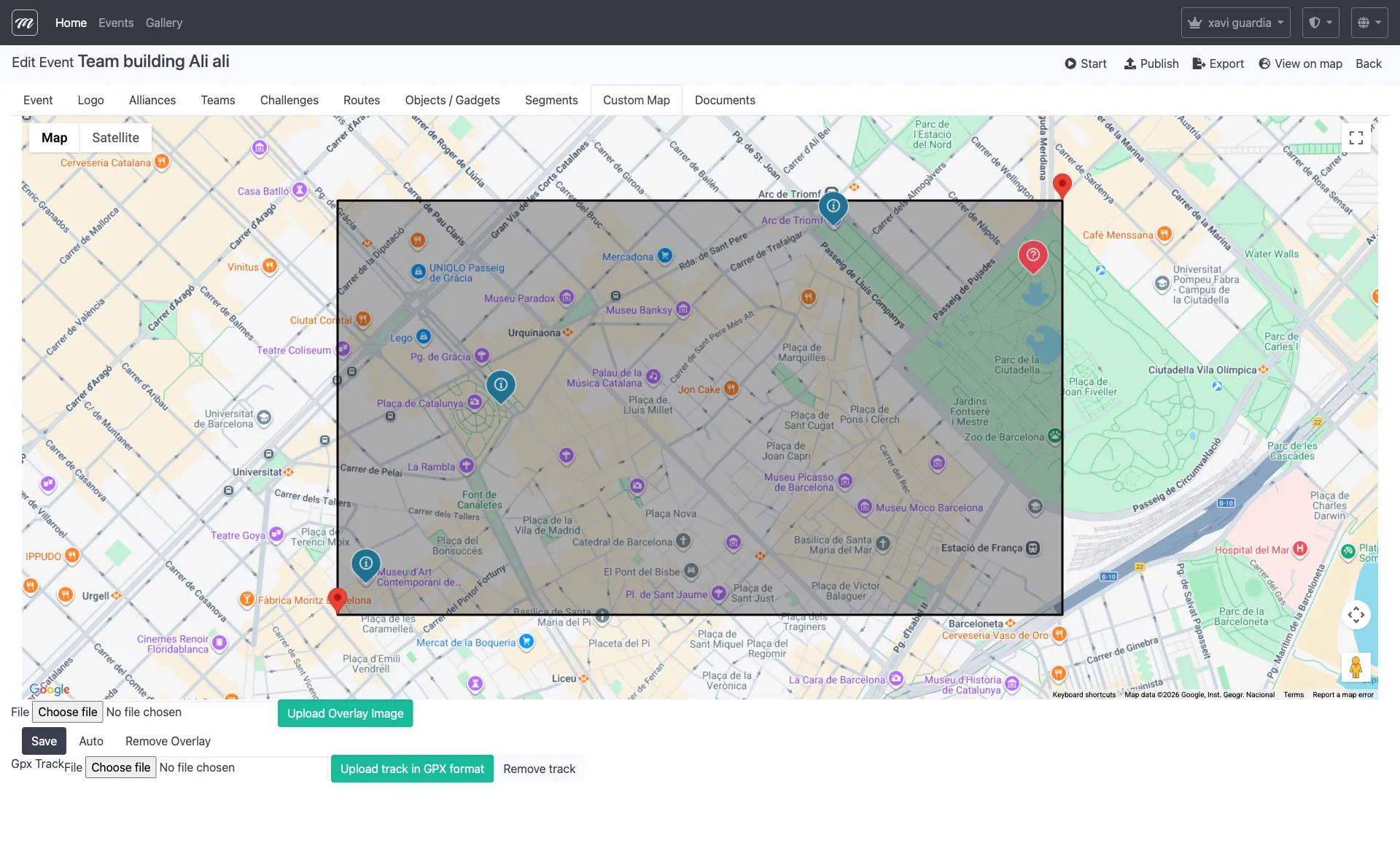This screenshot has width=1400, height=854.
Task: Click Upload track in GPX format
Action: [412, 769]
